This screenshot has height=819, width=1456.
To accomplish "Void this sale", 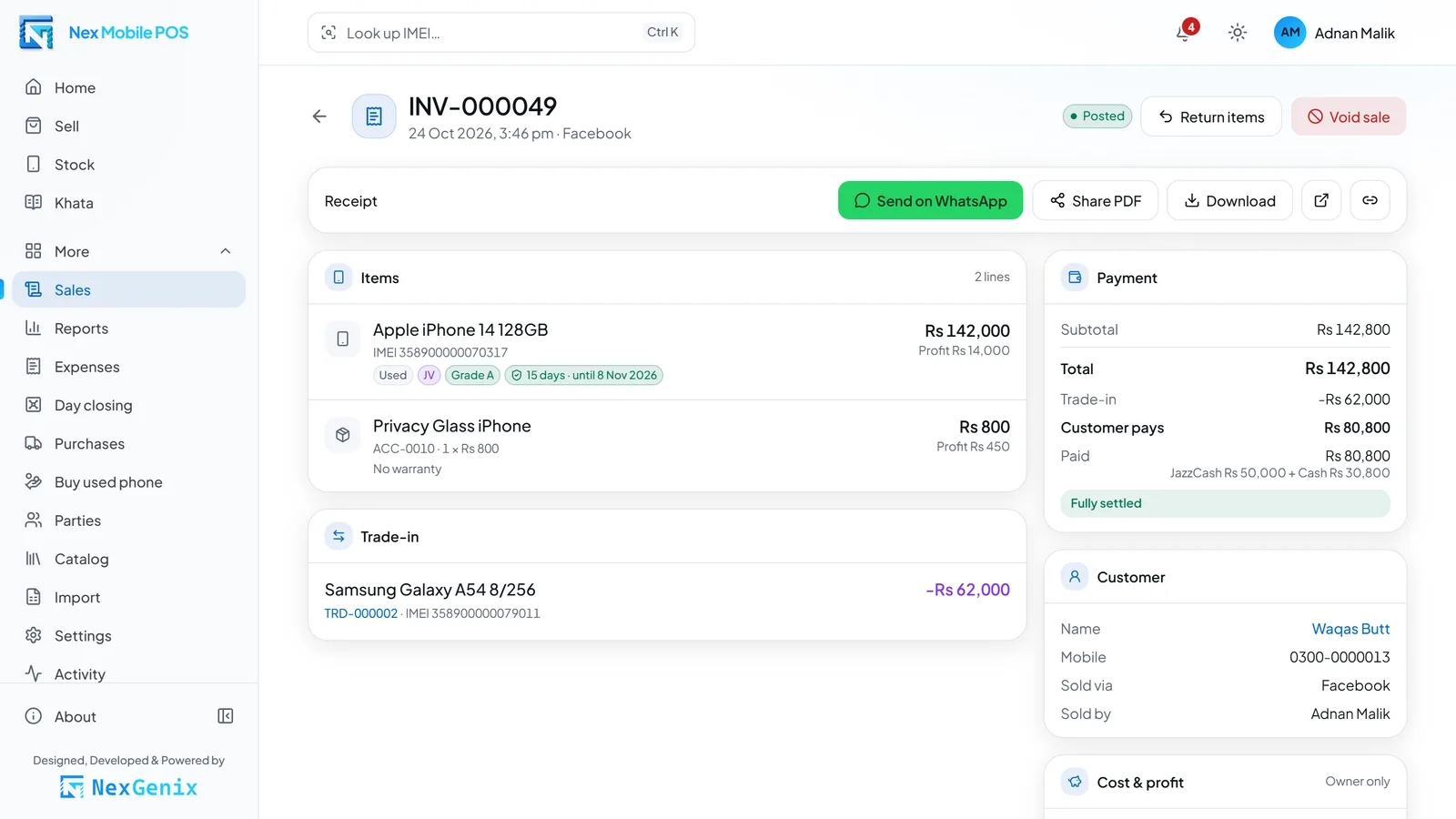I will coord(1349,116).
